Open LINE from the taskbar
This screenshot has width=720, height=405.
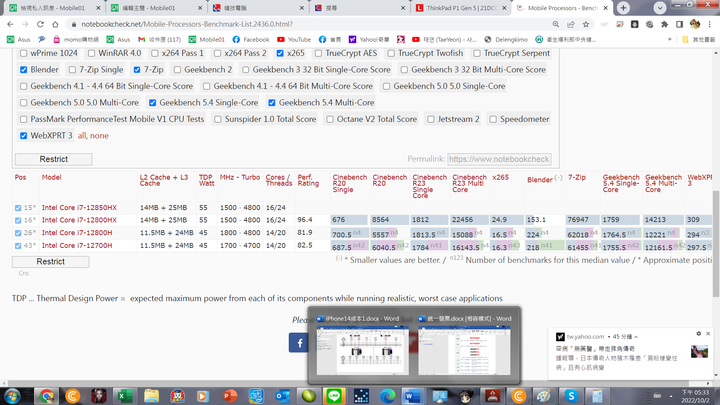point(334,396)
